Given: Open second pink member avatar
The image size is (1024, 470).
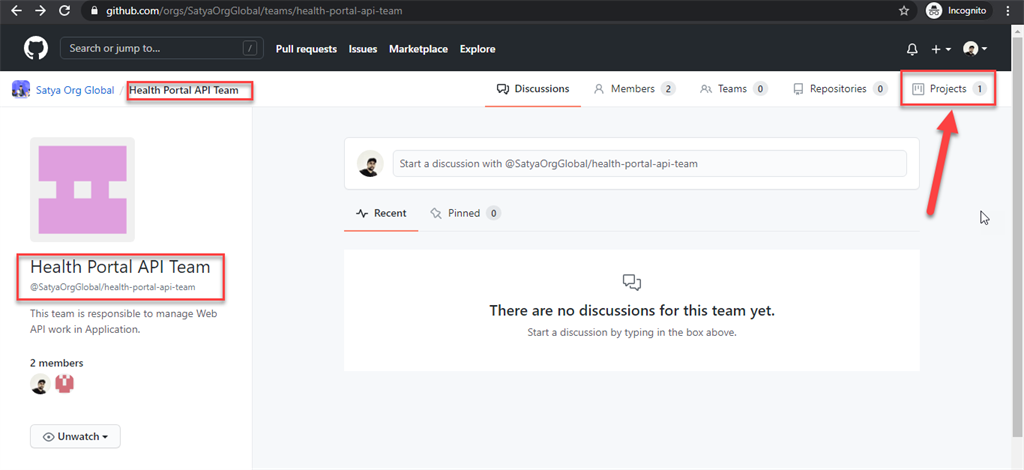Looking at the screenshot, I should coord(65,384).
